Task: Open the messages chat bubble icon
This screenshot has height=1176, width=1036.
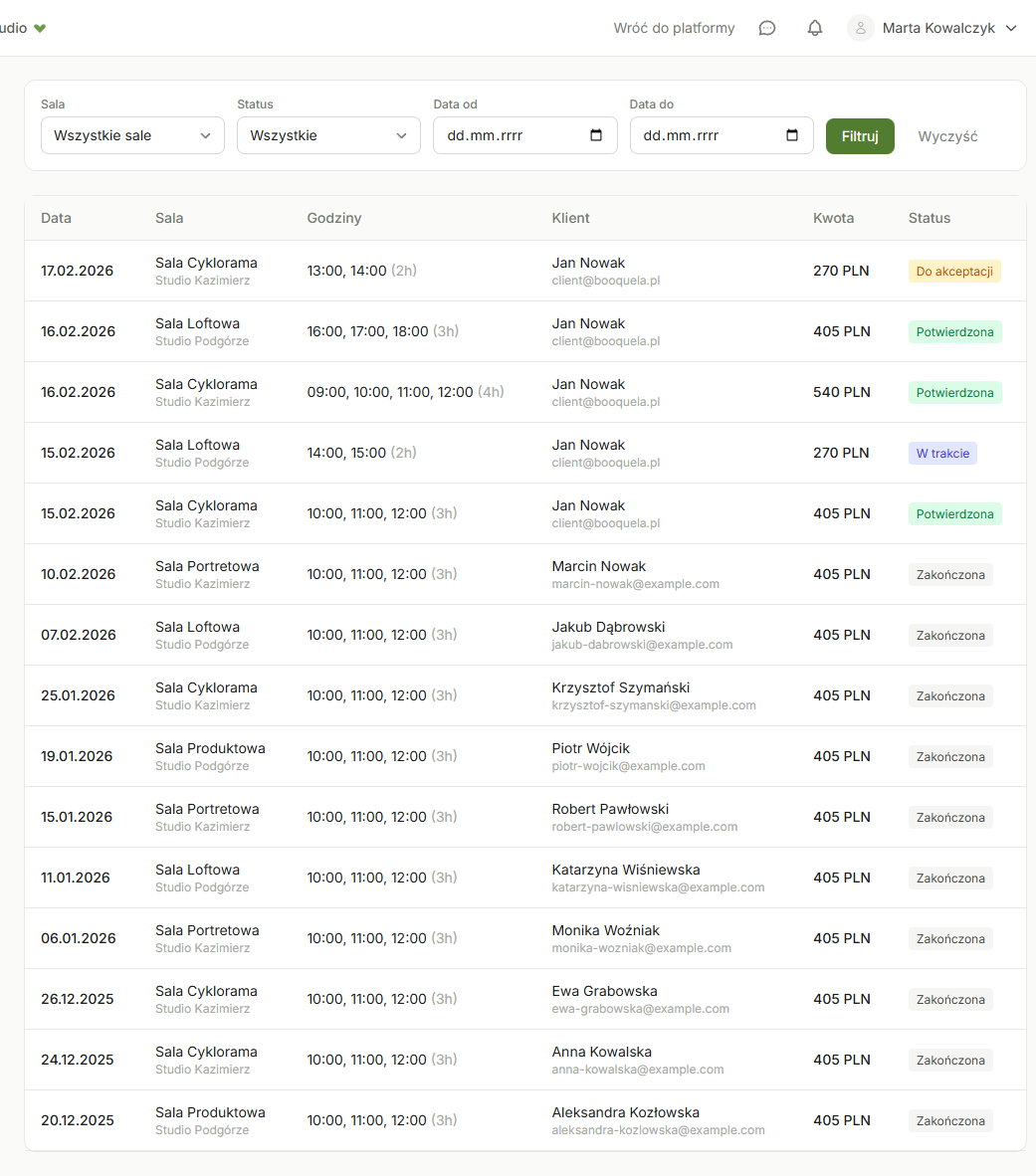Action: (766, 28)
